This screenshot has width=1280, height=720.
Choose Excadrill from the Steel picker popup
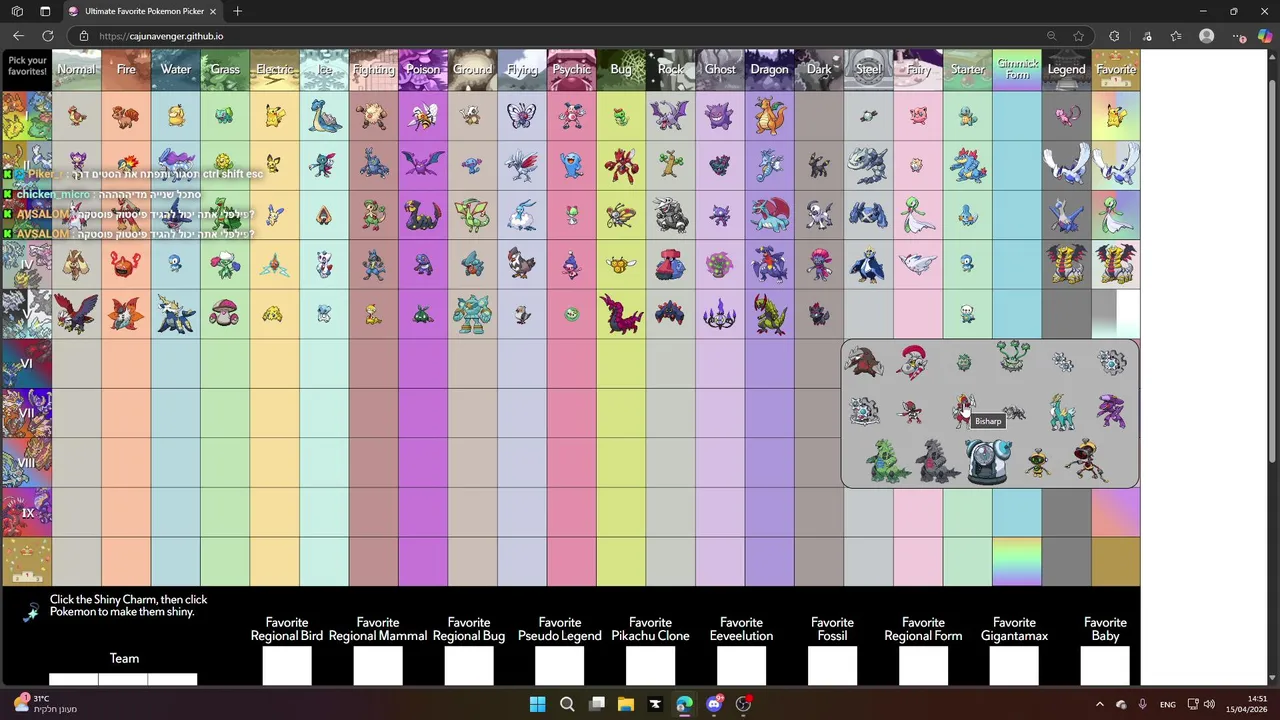[864, 361]
